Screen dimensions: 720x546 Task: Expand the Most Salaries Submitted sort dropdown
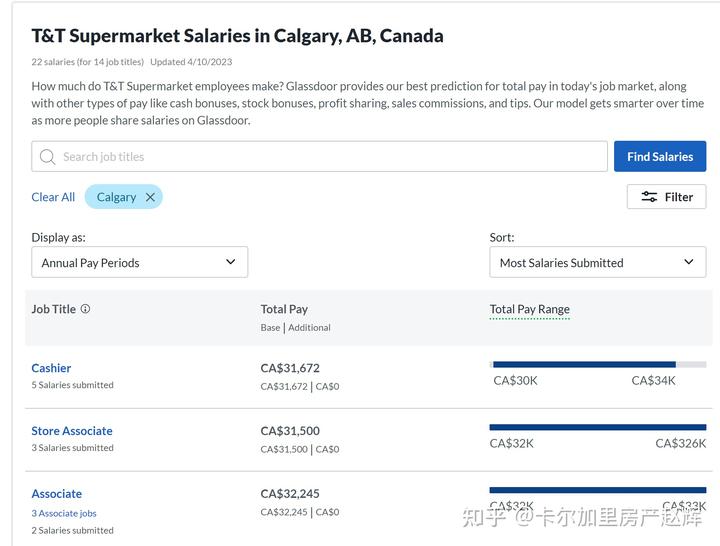pyautogui.click(x=597, y=263)
